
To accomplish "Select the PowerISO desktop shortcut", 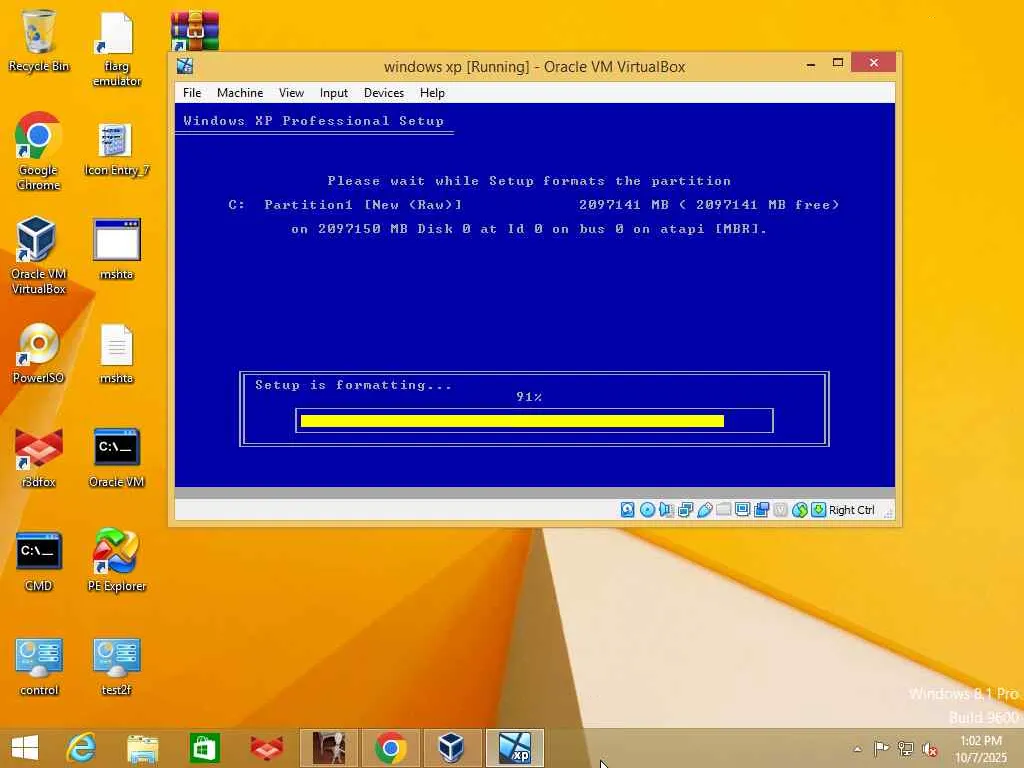I will point(39,353).
